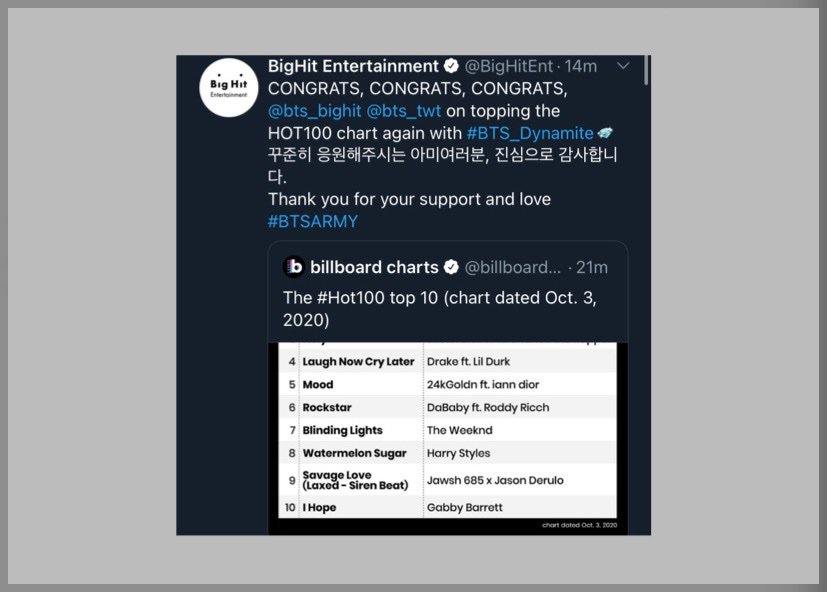
Task: Click the @BigHitEnt handle
Action: pos(508,66)
